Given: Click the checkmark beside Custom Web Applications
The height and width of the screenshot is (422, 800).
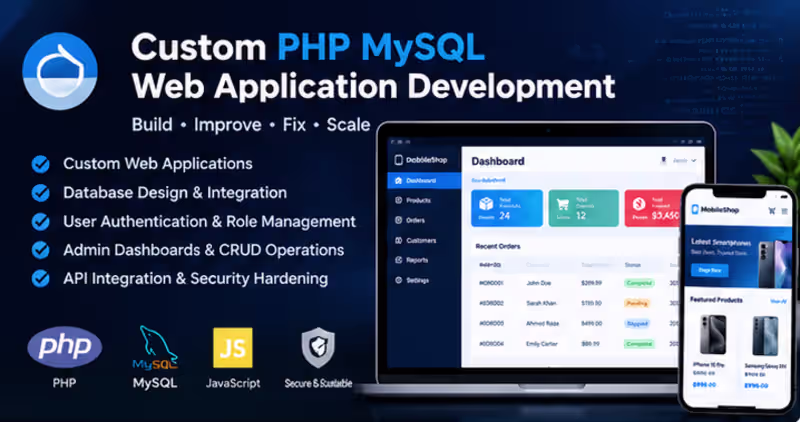Looking at the screenshot, I should point(41,164).
